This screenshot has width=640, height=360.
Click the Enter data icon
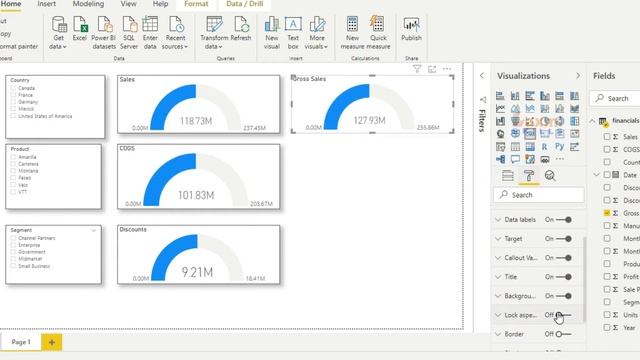150,24
